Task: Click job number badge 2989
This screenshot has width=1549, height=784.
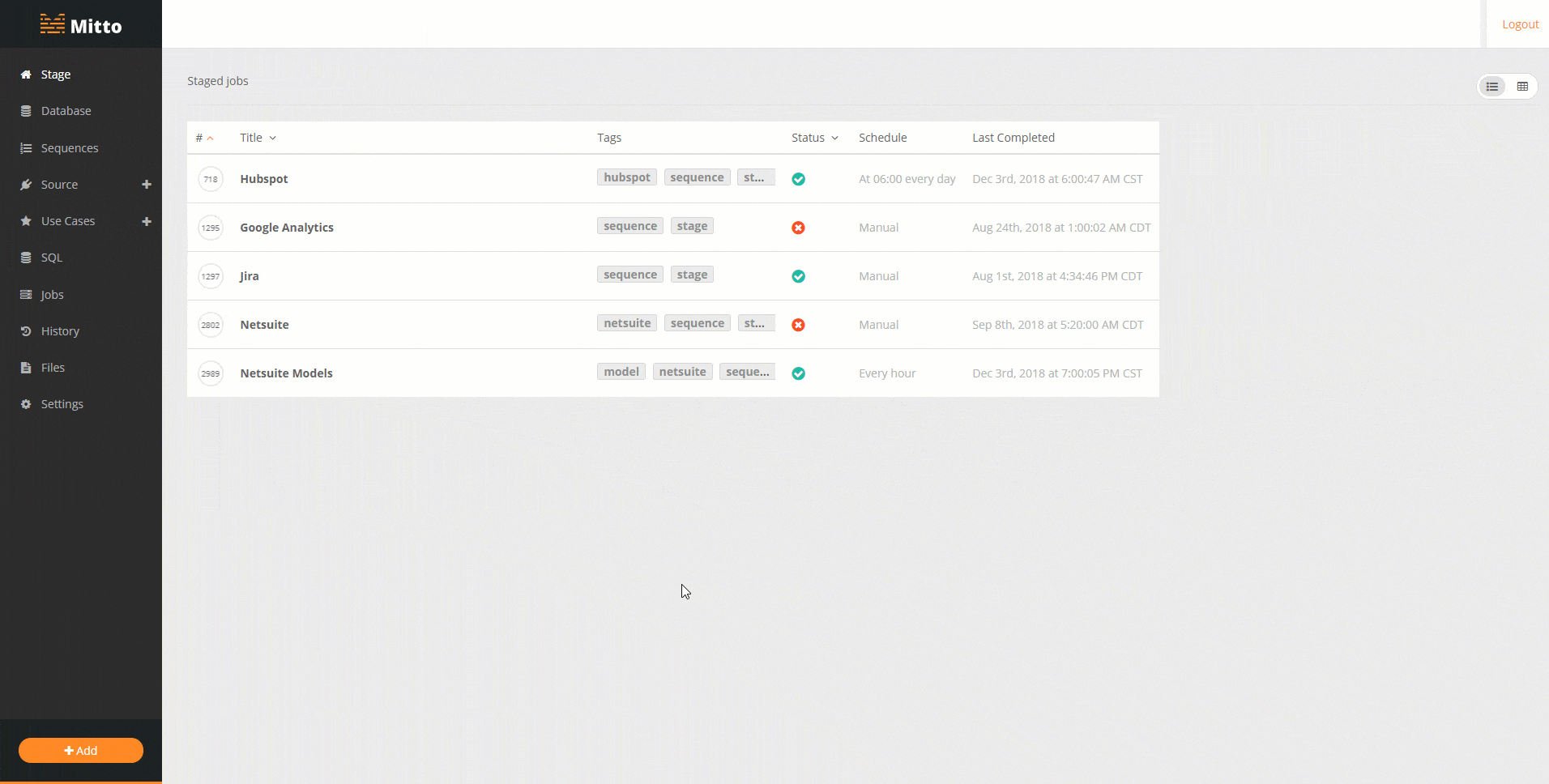Action: [211, 373]
